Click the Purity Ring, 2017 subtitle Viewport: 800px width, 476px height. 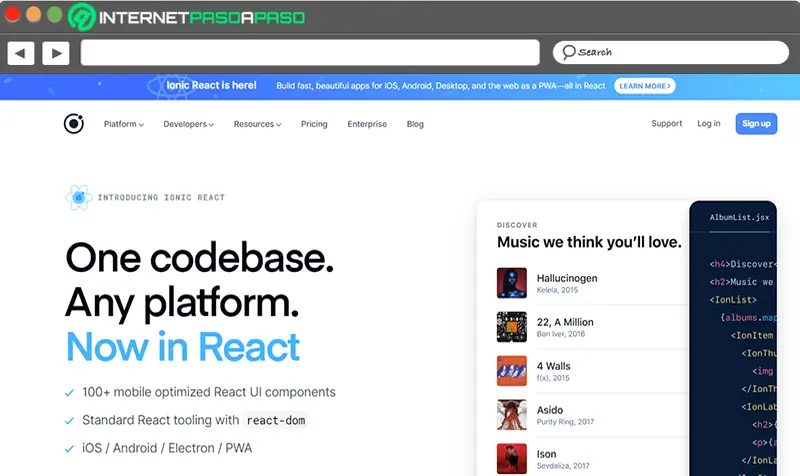point(565,421)
